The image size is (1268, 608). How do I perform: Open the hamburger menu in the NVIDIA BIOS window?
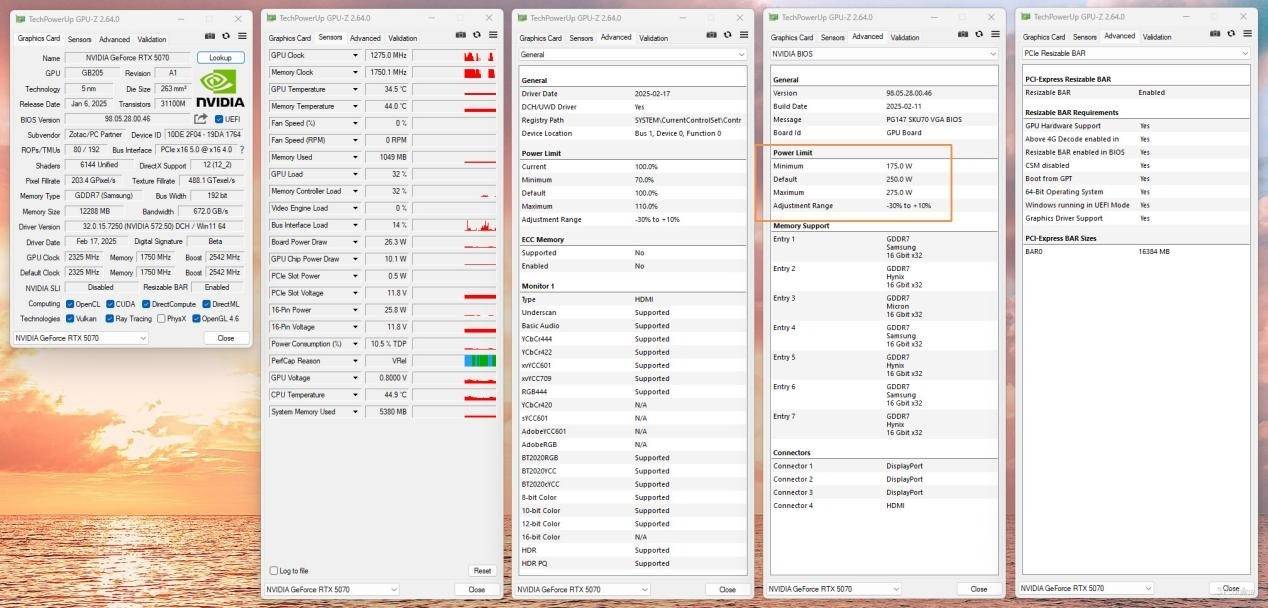(995, 34)
